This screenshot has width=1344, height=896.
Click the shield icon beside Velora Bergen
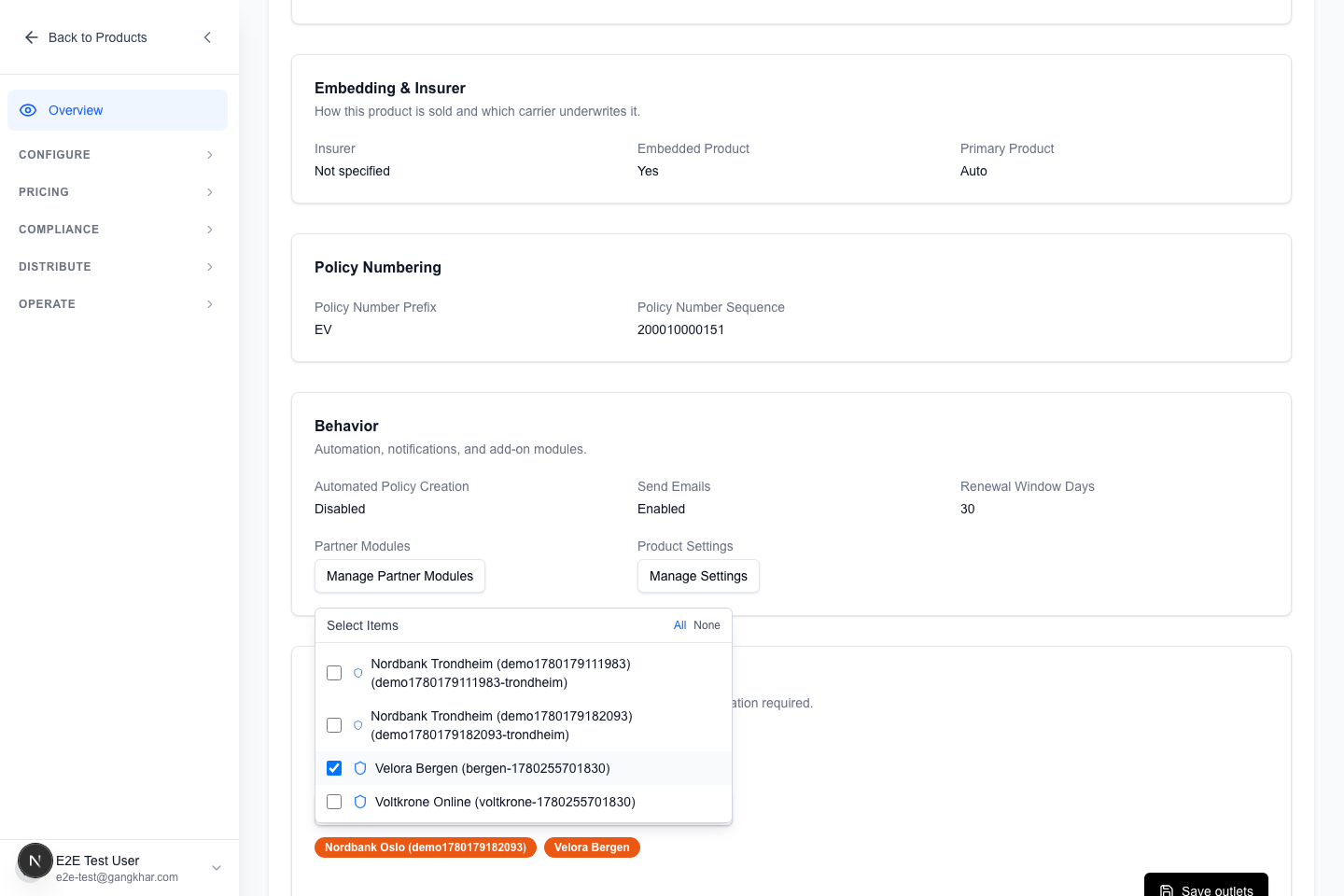coord(360,768)
